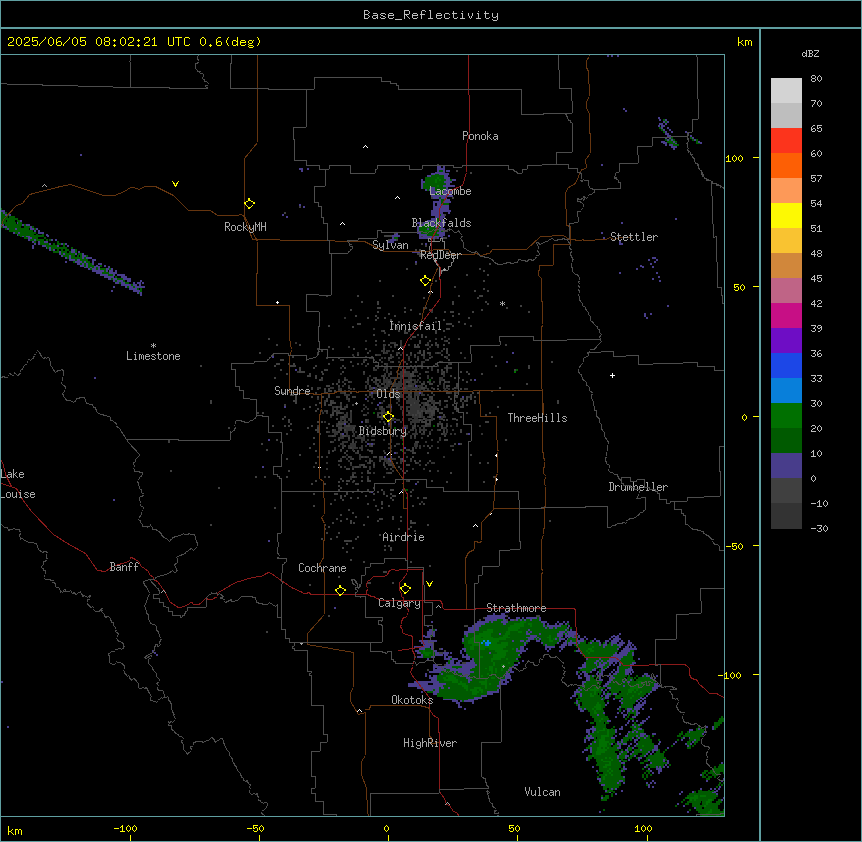
Task: Click the HighRiver town label
Action: point(430,743)
